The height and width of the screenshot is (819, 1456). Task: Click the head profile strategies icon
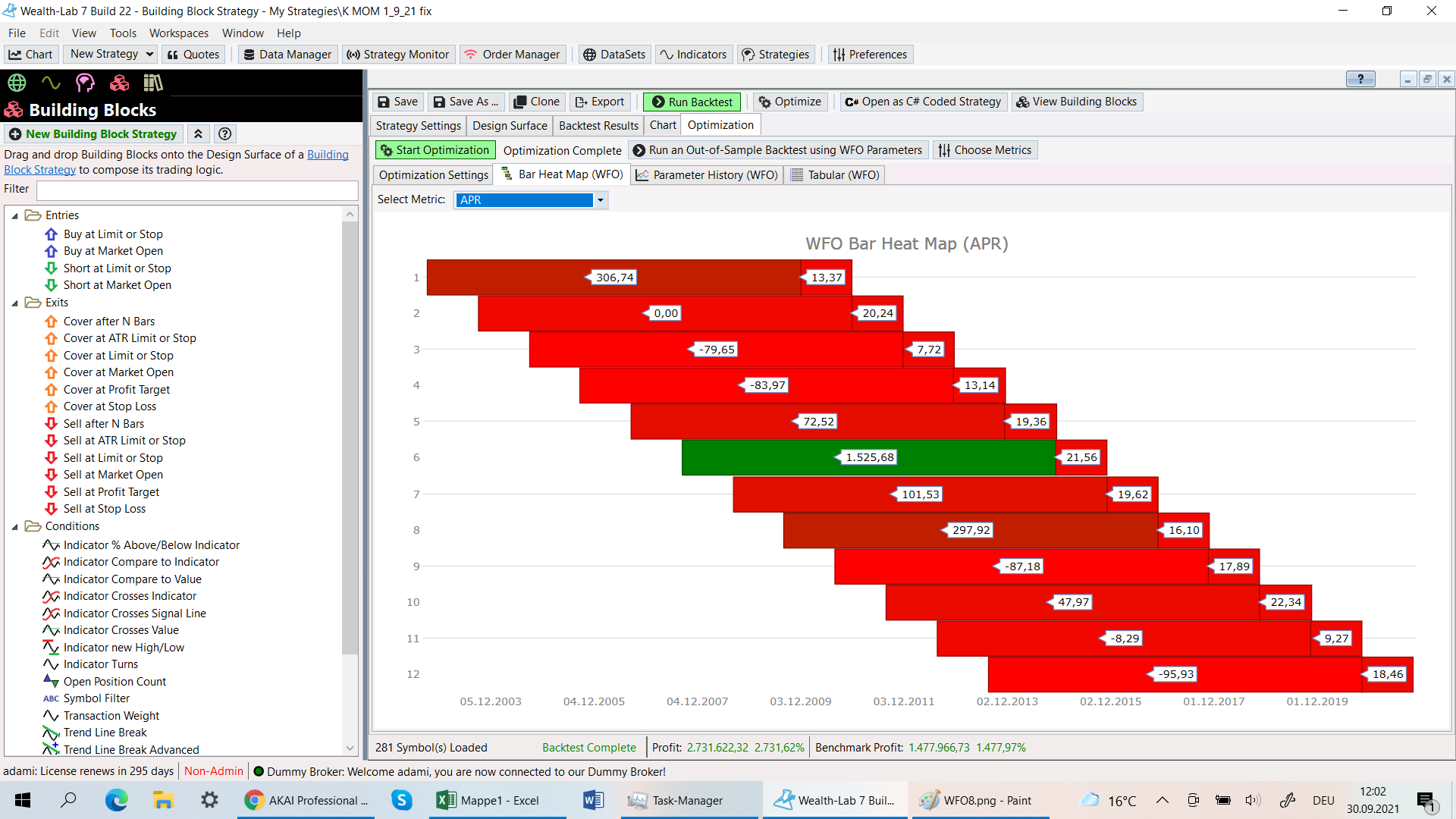click(85, 83)
